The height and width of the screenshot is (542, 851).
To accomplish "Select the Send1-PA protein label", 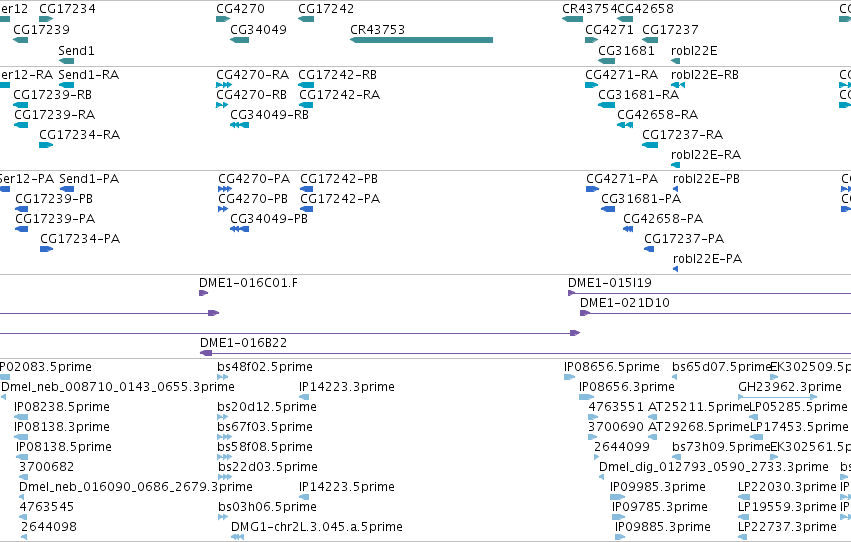I will coord(89,178).
